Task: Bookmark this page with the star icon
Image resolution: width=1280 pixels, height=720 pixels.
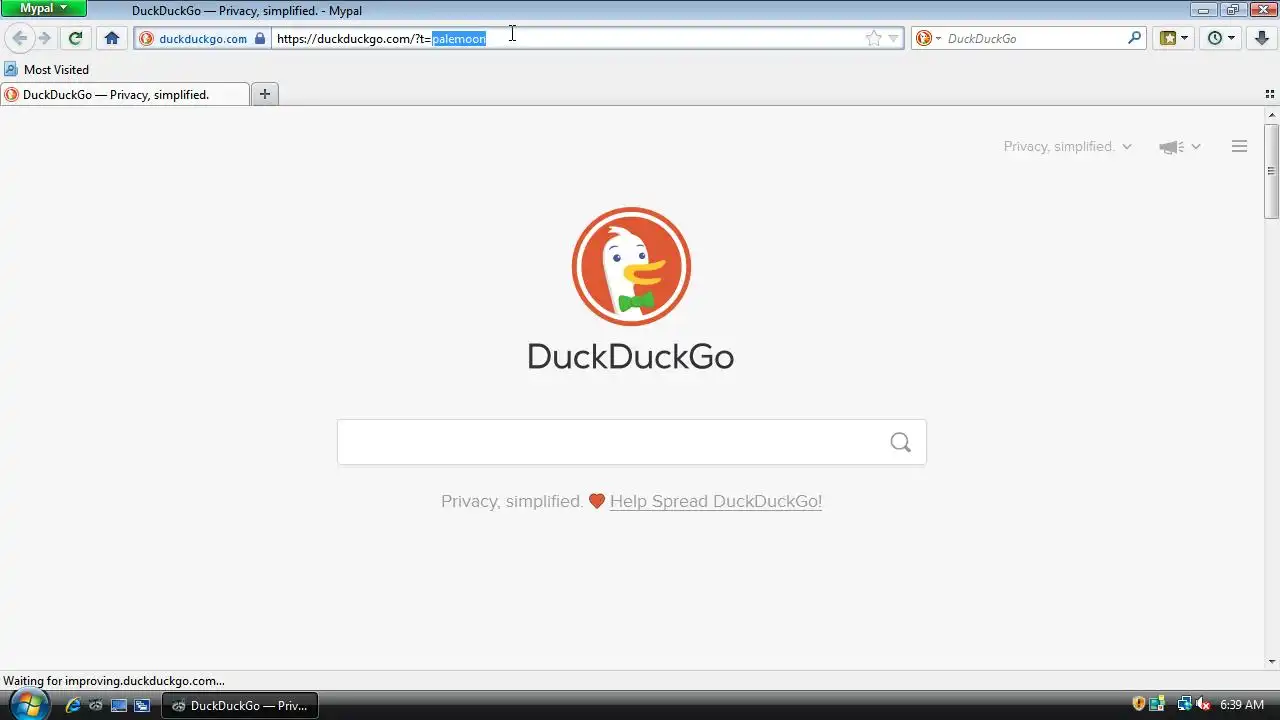Action: [x=873, y=38]
